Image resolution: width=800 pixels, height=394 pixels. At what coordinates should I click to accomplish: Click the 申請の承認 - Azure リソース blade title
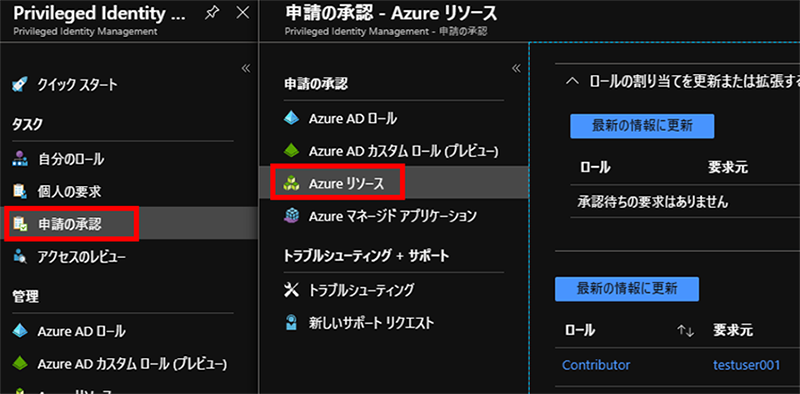click(391, 14)
